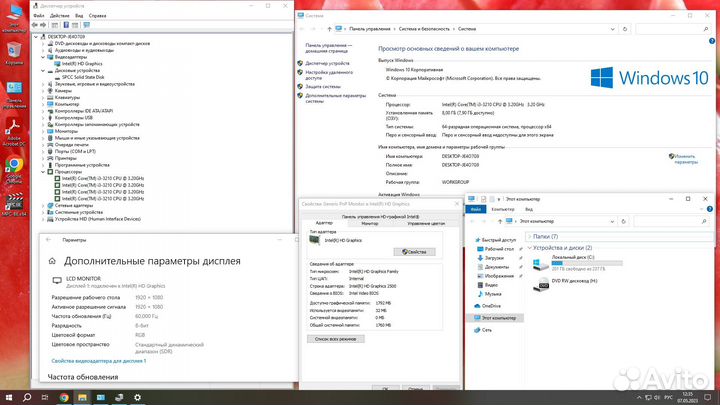Open notification center in system tray

pos(708,398)
